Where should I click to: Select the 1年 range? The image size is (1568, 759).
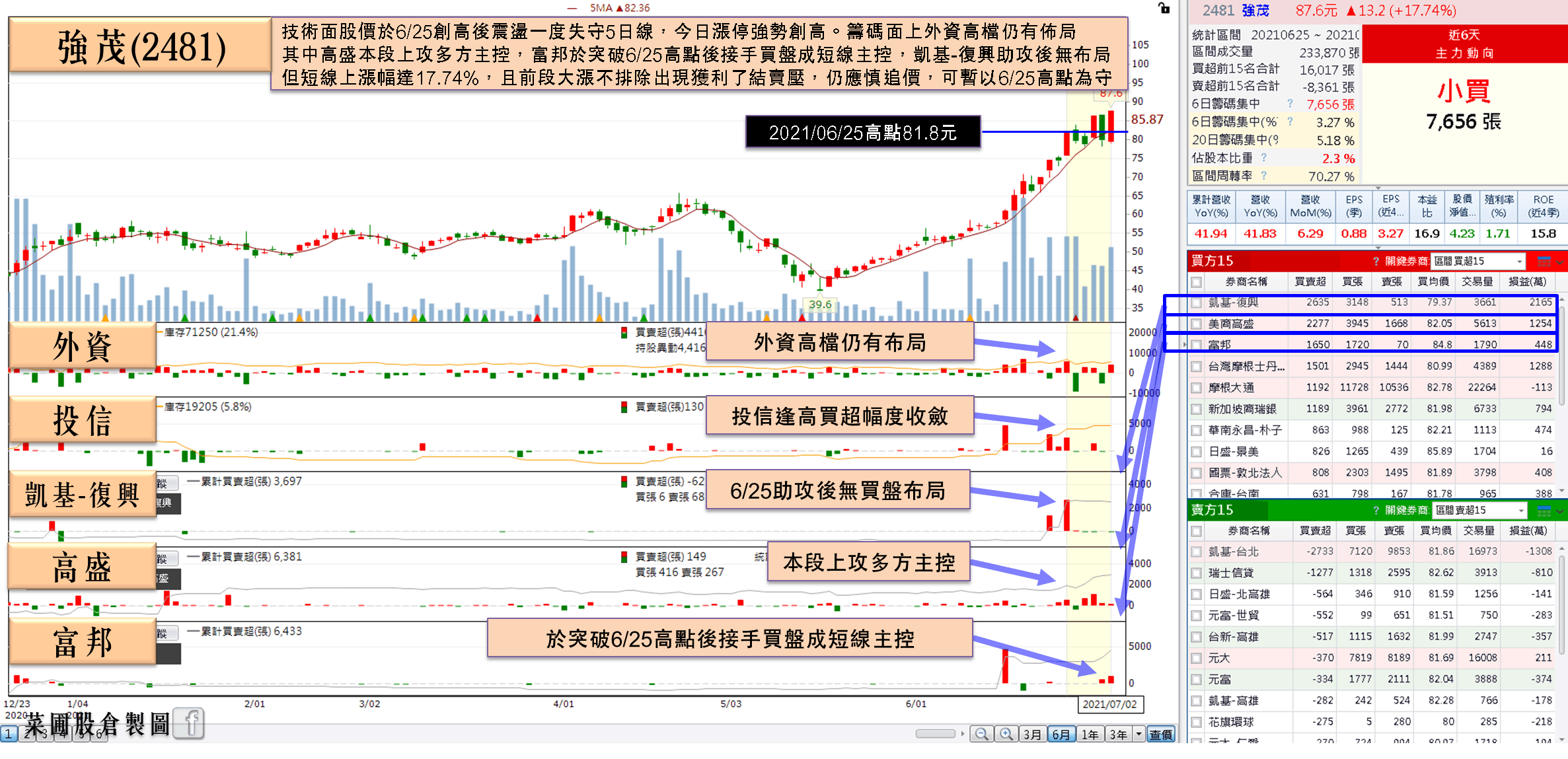point(1090,734)
